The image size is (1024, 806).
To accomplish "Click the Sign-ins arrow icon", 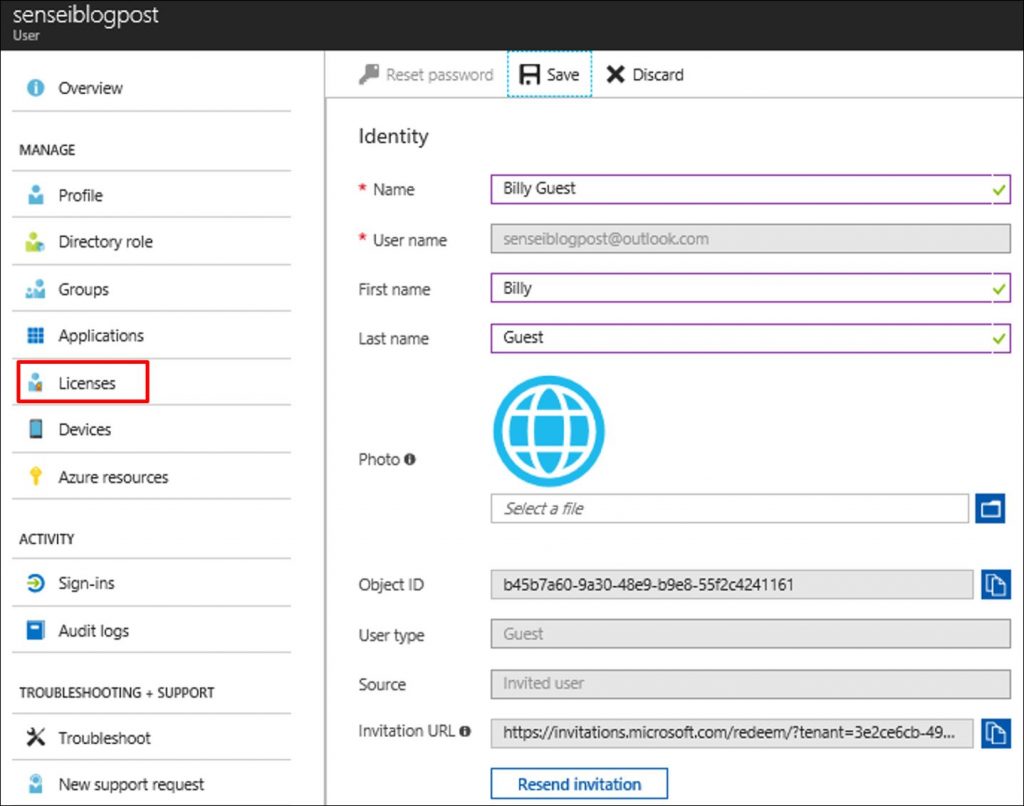I will [x=35, y=583].
